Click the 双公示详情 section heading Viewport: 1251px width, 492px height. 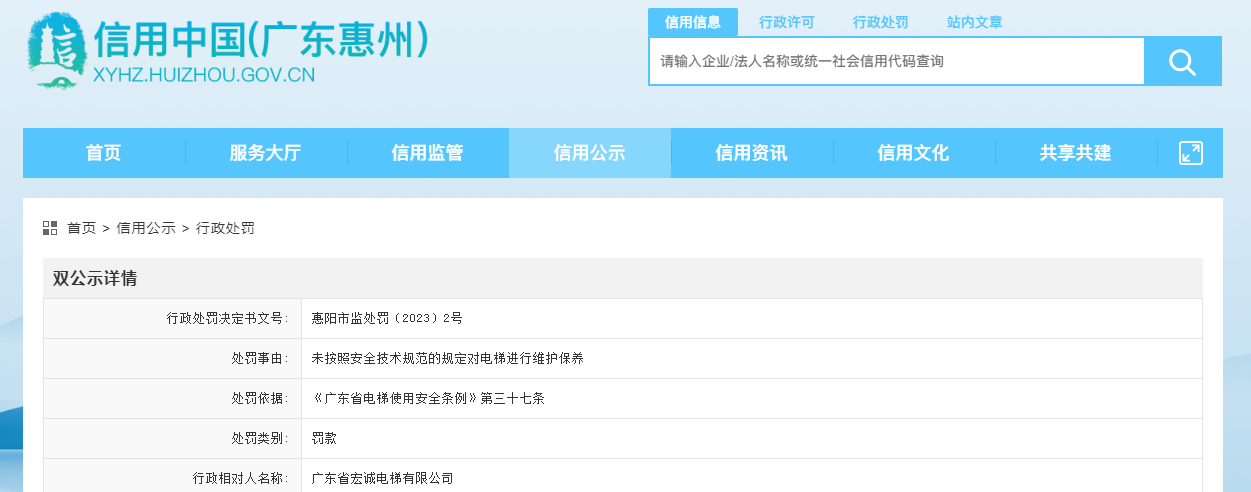95,278
